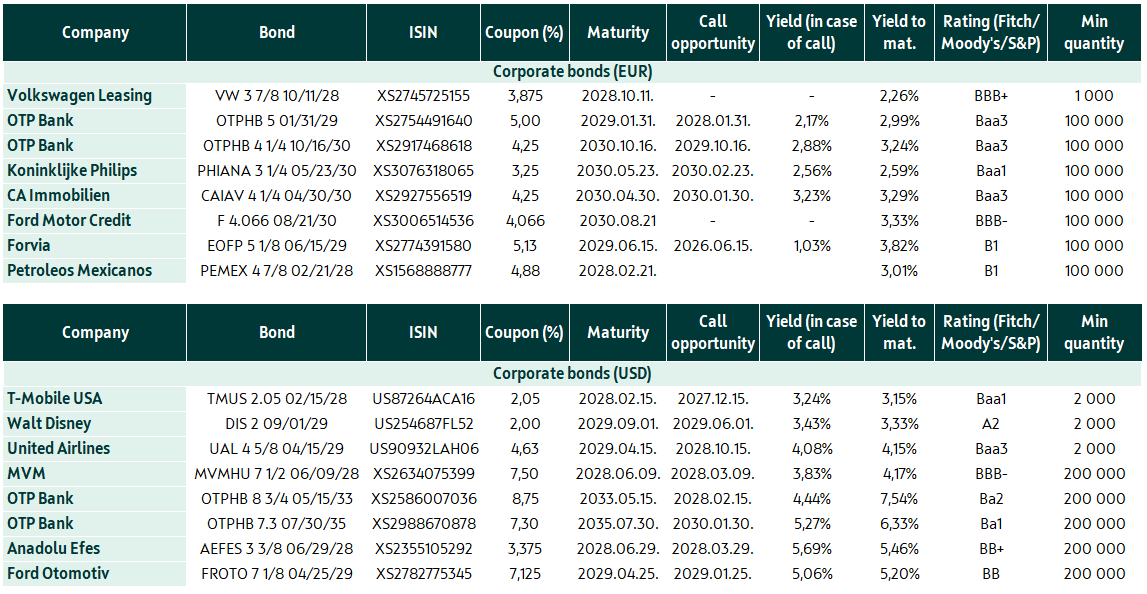
Task: Select bond CAIAV 4 1/4 04/30/30
Action: pos(277,195)
